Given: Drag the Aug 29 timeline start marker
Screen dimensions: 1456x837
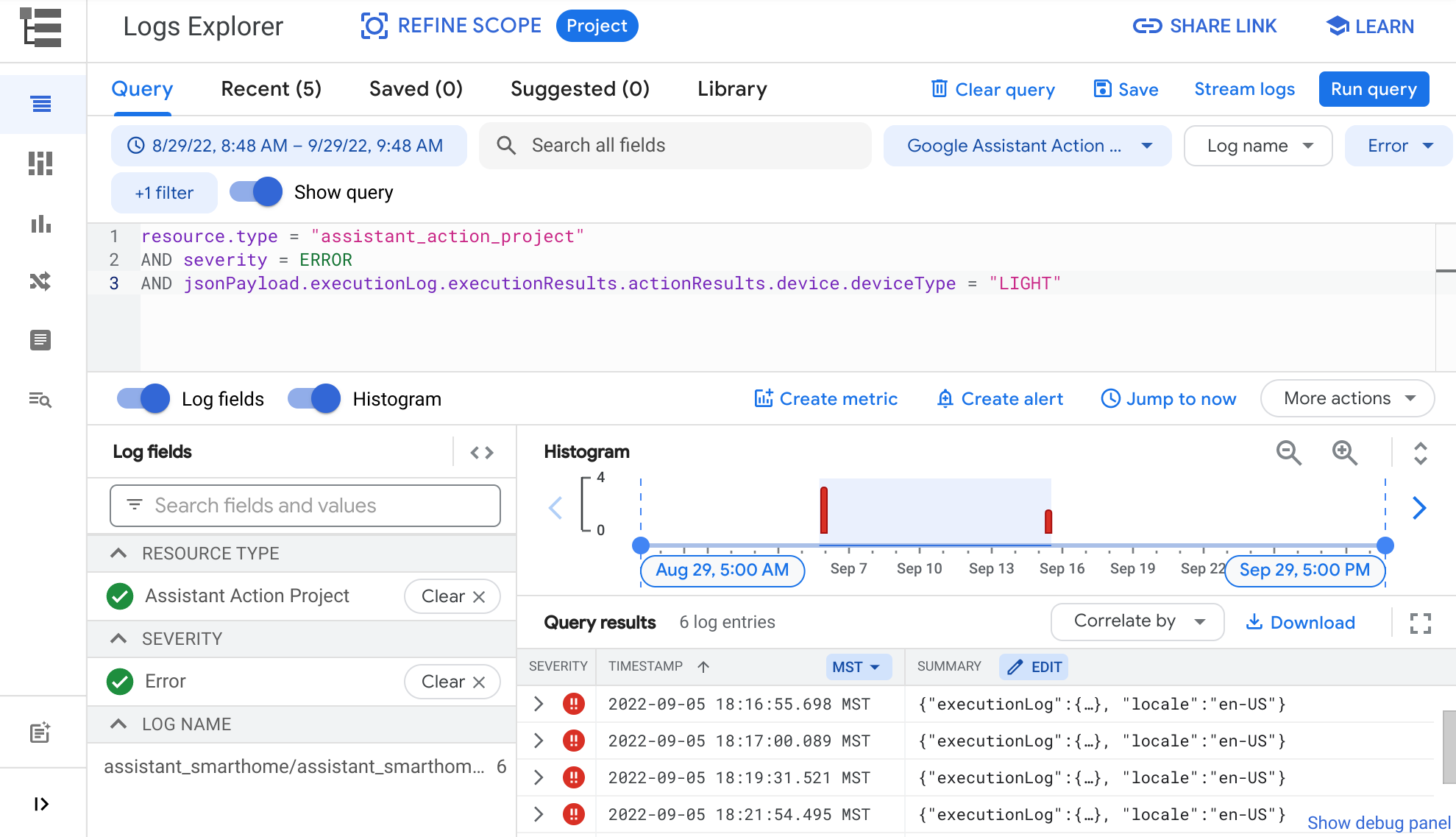Looking at the screenshot, I should pyautogui.click(x=640, y=545).
